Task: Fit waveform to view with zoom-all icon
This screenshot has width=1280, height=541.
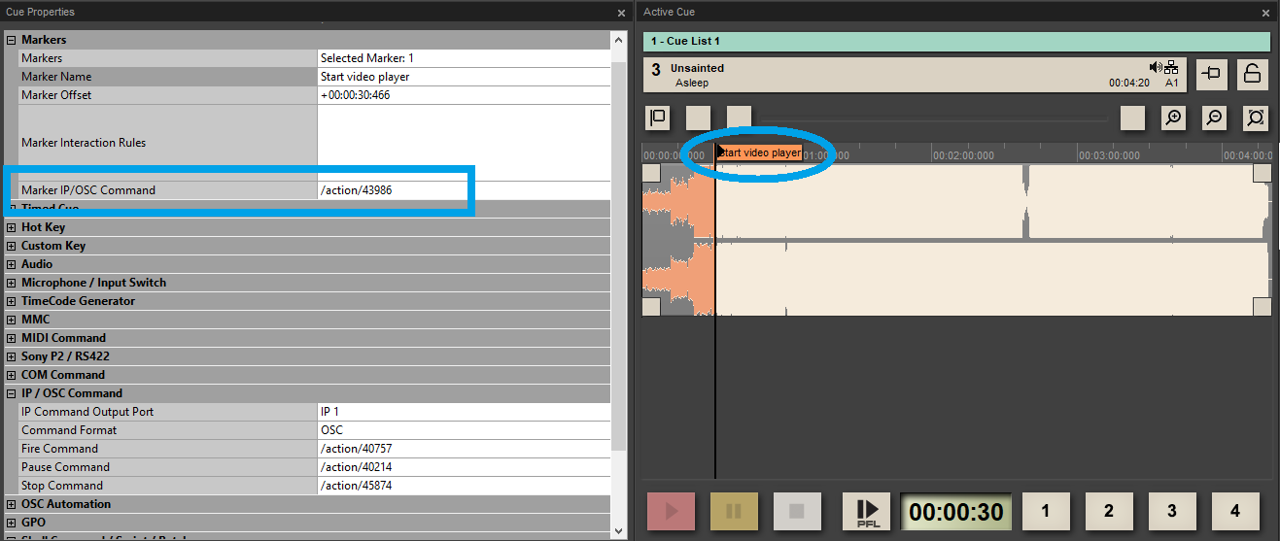Action: [x=1256, y=118]
